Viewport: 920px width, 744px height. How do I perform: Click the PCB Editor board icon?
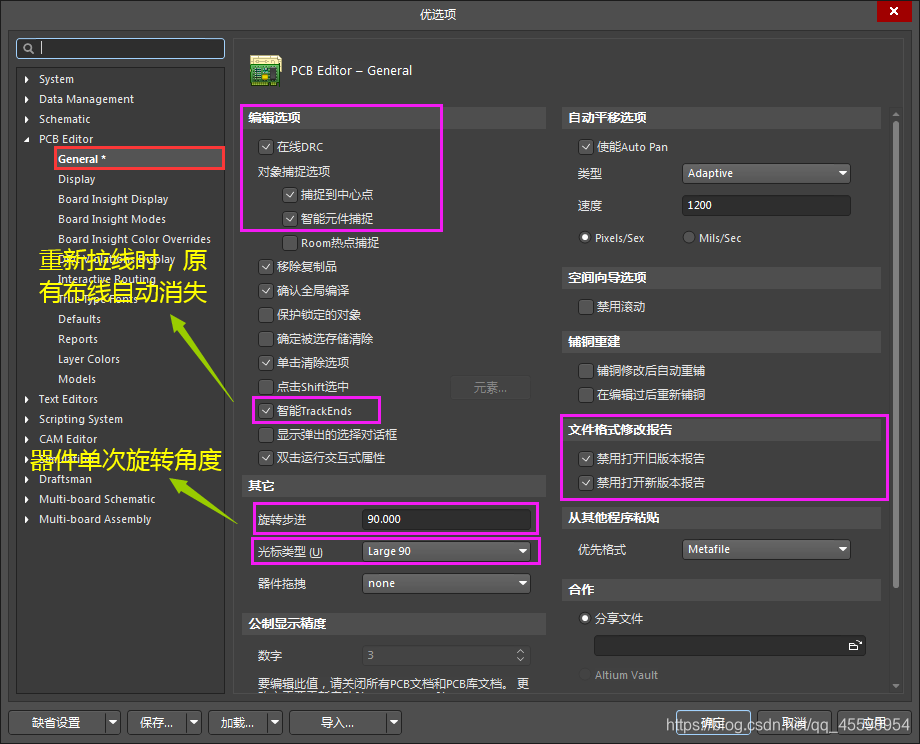point(265,70)
